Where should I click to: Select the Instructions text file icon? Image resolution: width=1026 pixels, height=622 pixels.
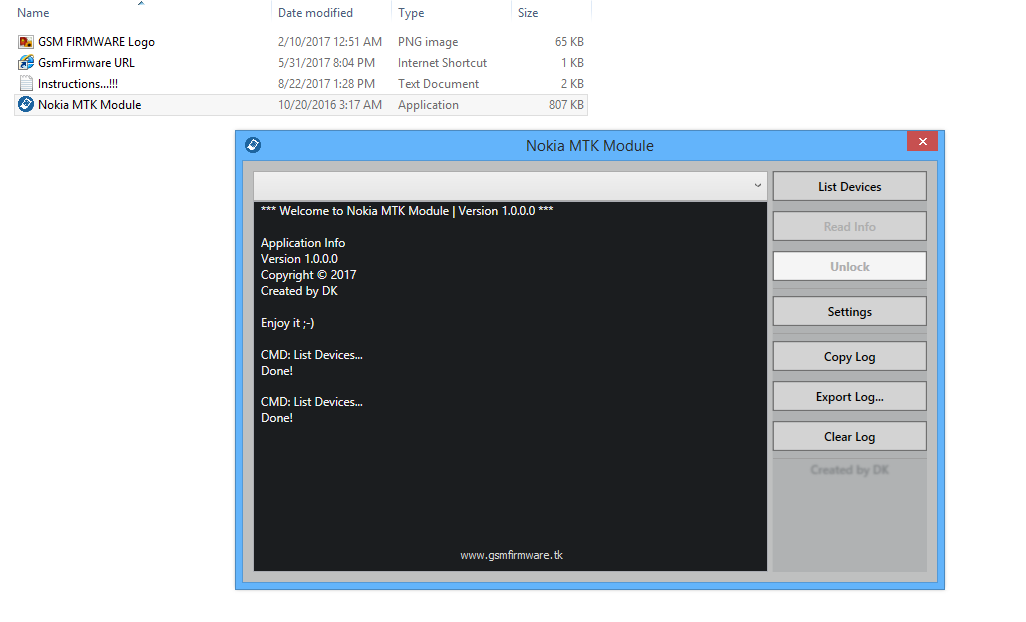[26, 84]
